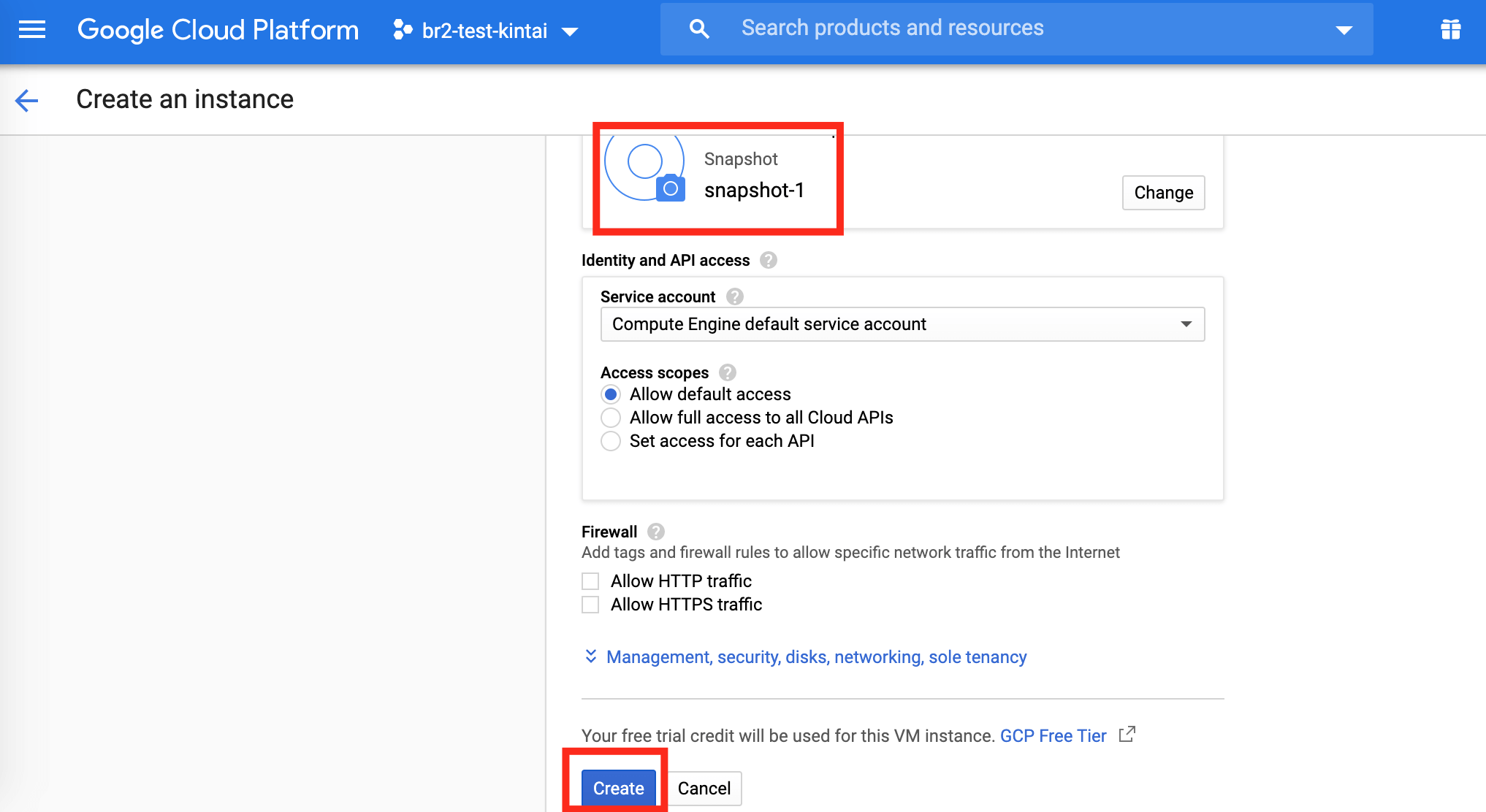The image size is (1486, 812).
Task: Select Allow full access to all Cloud APIs
Action: [611, 418]
